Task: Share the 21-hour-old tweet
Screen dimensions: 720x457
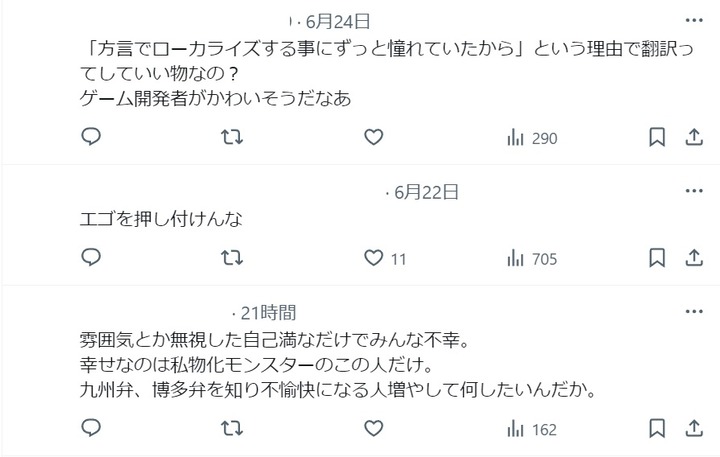Action: click(x=694, y=429)
